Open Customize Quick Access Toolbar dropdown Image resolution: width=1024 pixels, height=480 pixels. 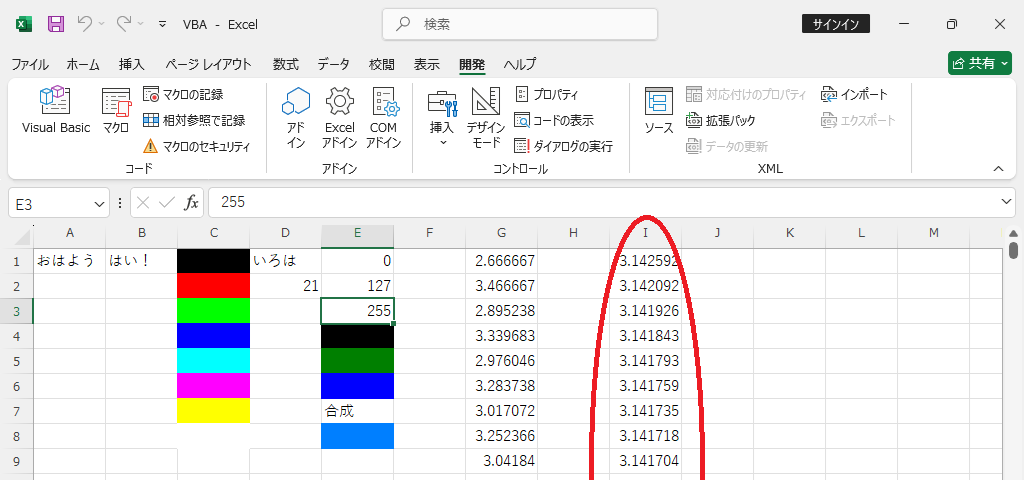163,24
